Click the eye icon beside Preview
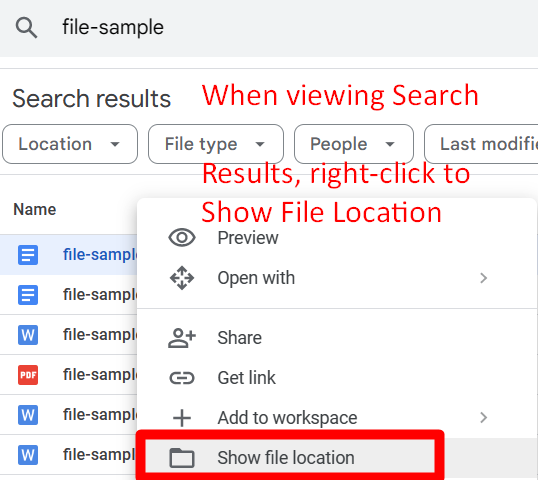The height and width of the screenshot is (480, 538). 182,237
